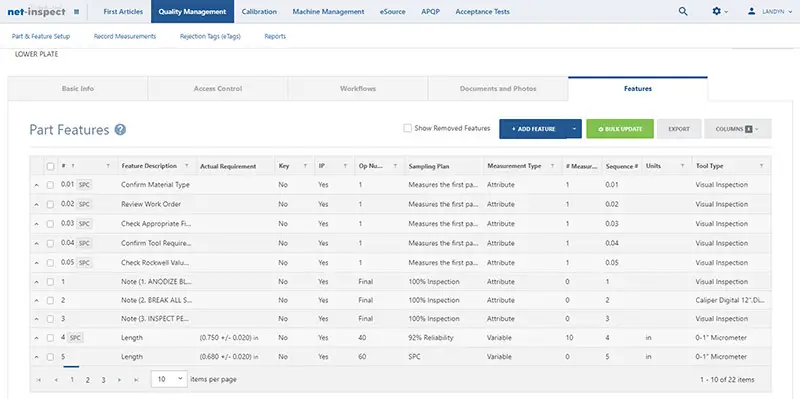Open Record Measurements submenu link
Image resolution: width=800 pixels, height=399 pixels.
(125, 36)
